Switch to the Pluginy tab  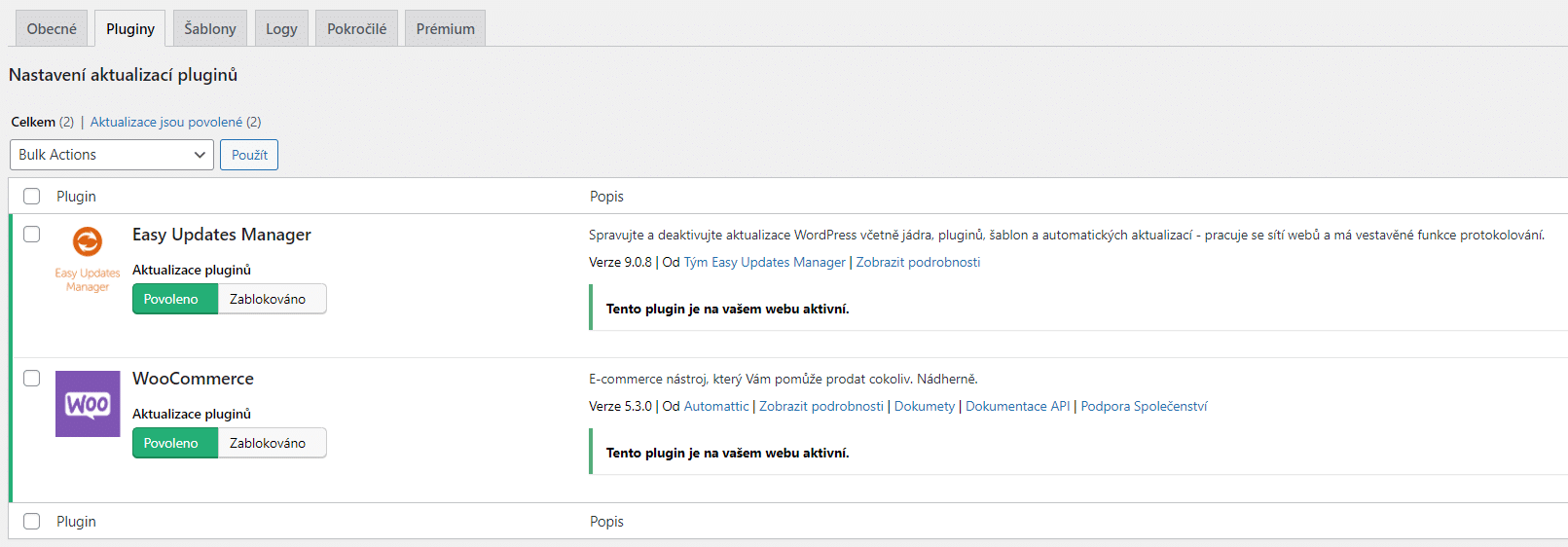click(130, 28)
